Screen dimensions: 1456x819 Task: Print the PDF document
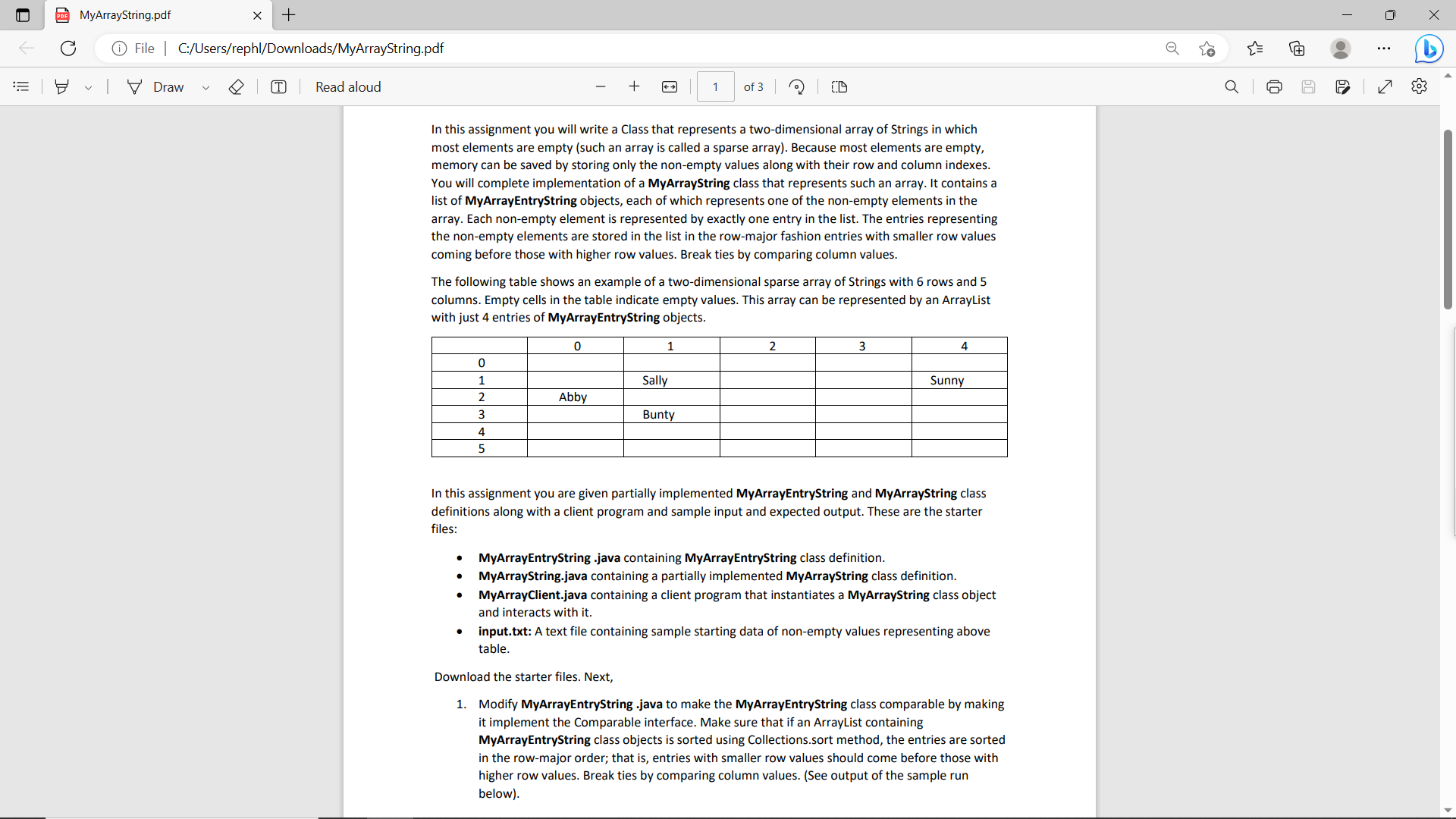point(1274,86)
